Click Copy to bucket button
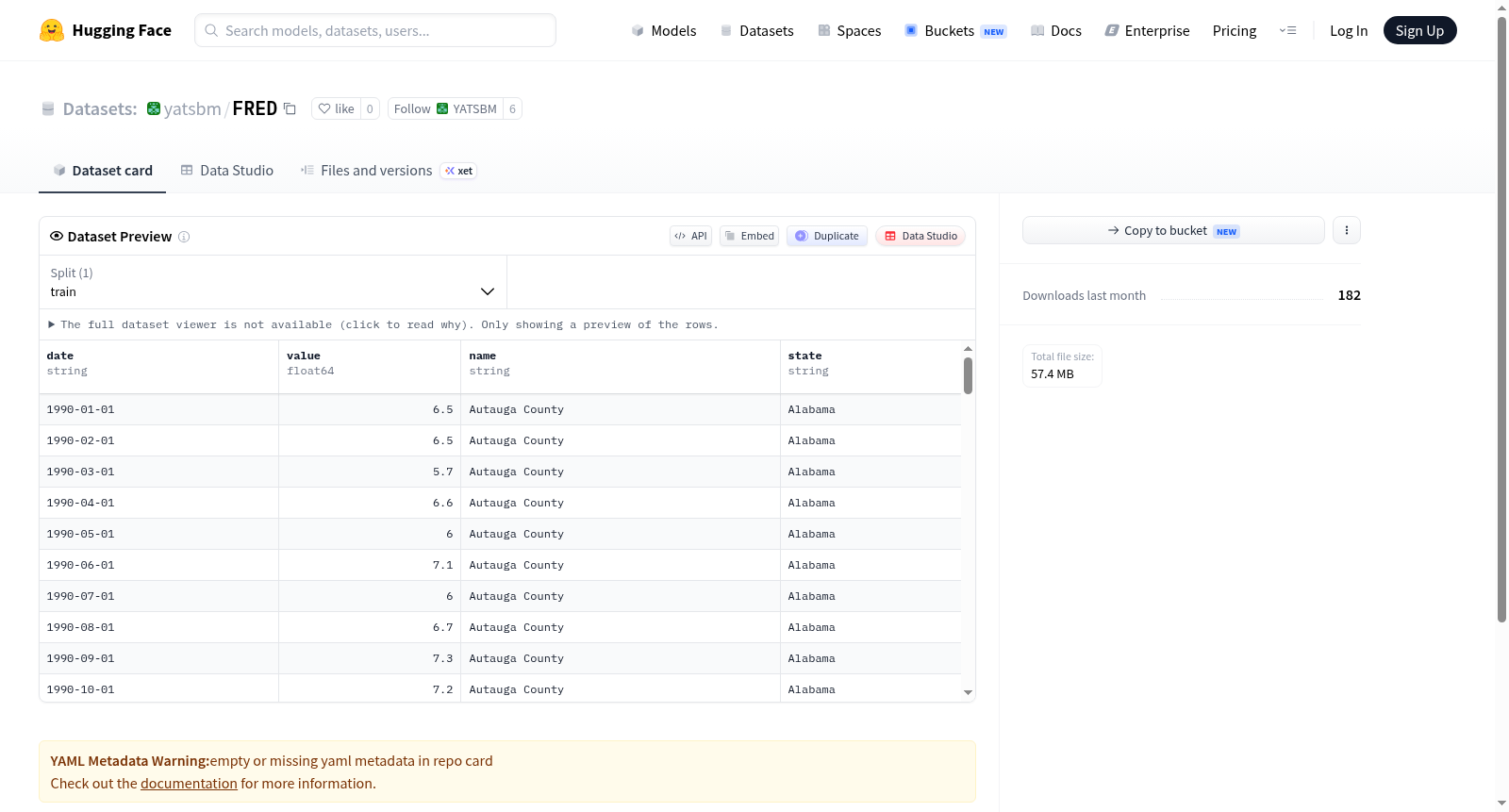The height and width of the screenshot is (812, 1509). coord(1173,230)
